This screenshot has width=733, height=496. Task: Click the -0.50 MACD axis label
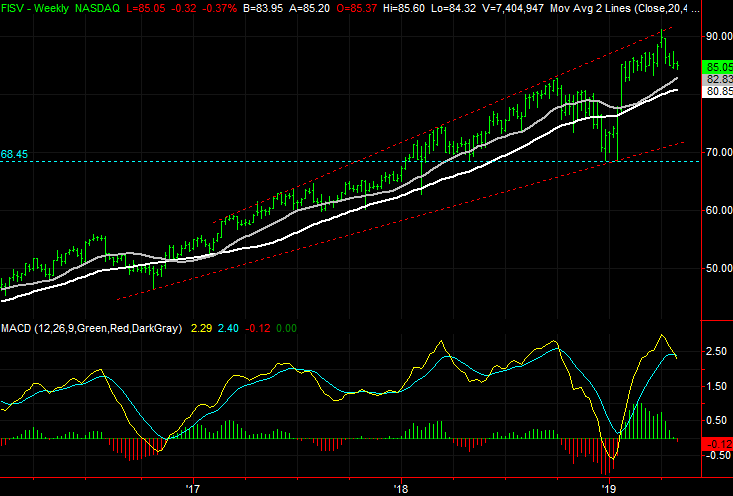pyautogui.click(x=719, y=455)
